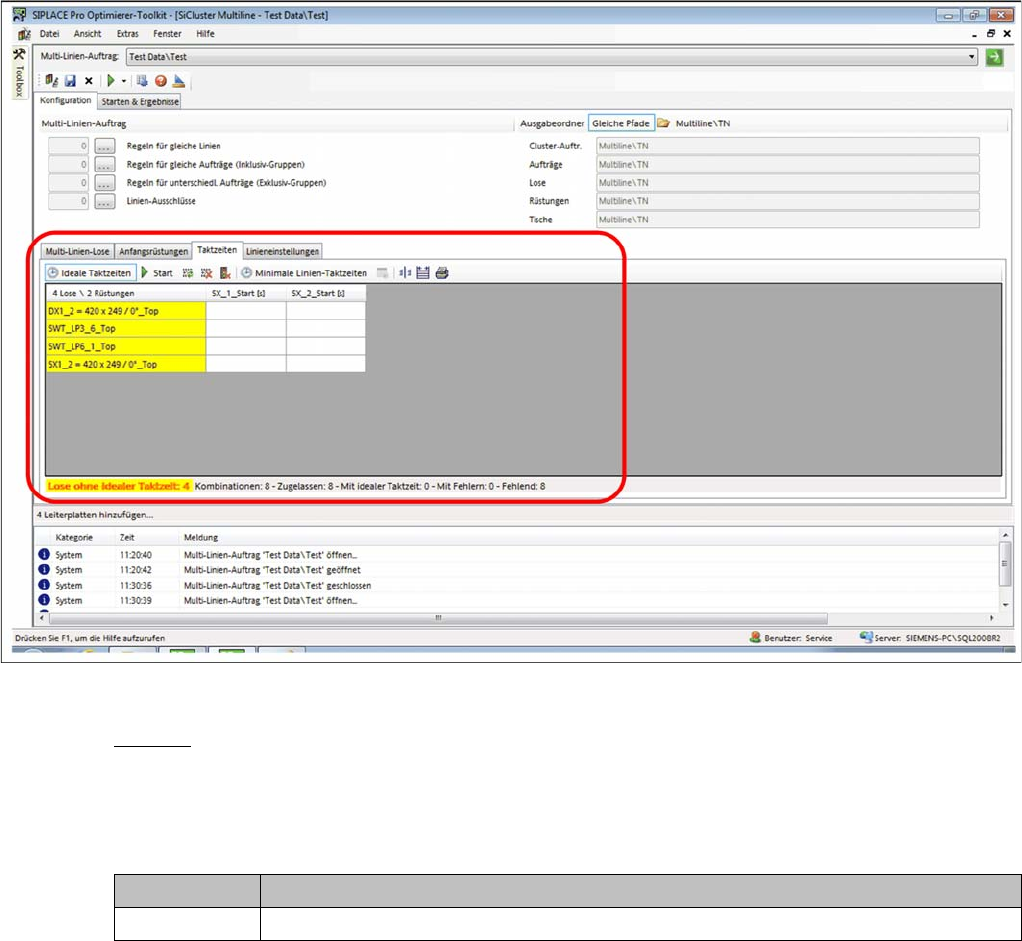Select the SX1_2 = 420 x 249 / 0°_Top row
This screenshot has height=941, width=1022.
pyautogui.click(x=126, y=364)
